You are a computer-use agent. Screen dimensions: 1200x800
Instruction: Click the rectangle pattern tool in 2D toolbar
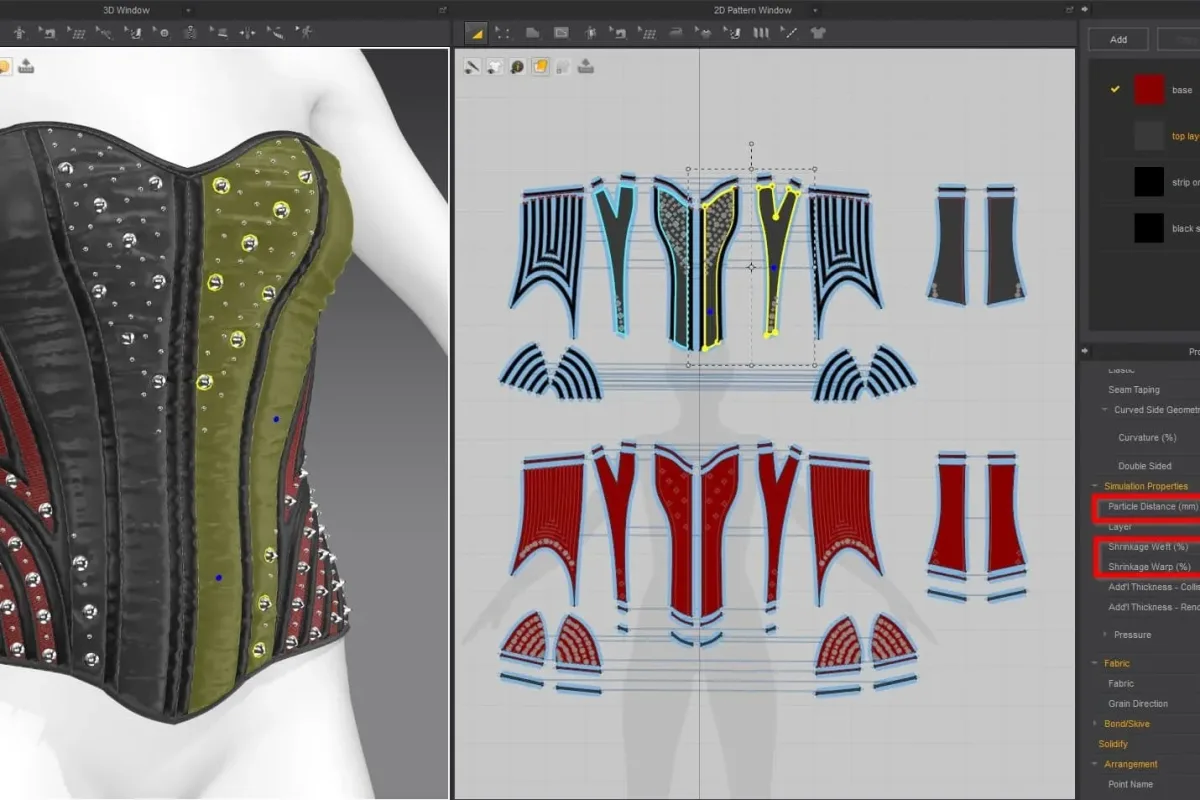(x=533, y=33)
